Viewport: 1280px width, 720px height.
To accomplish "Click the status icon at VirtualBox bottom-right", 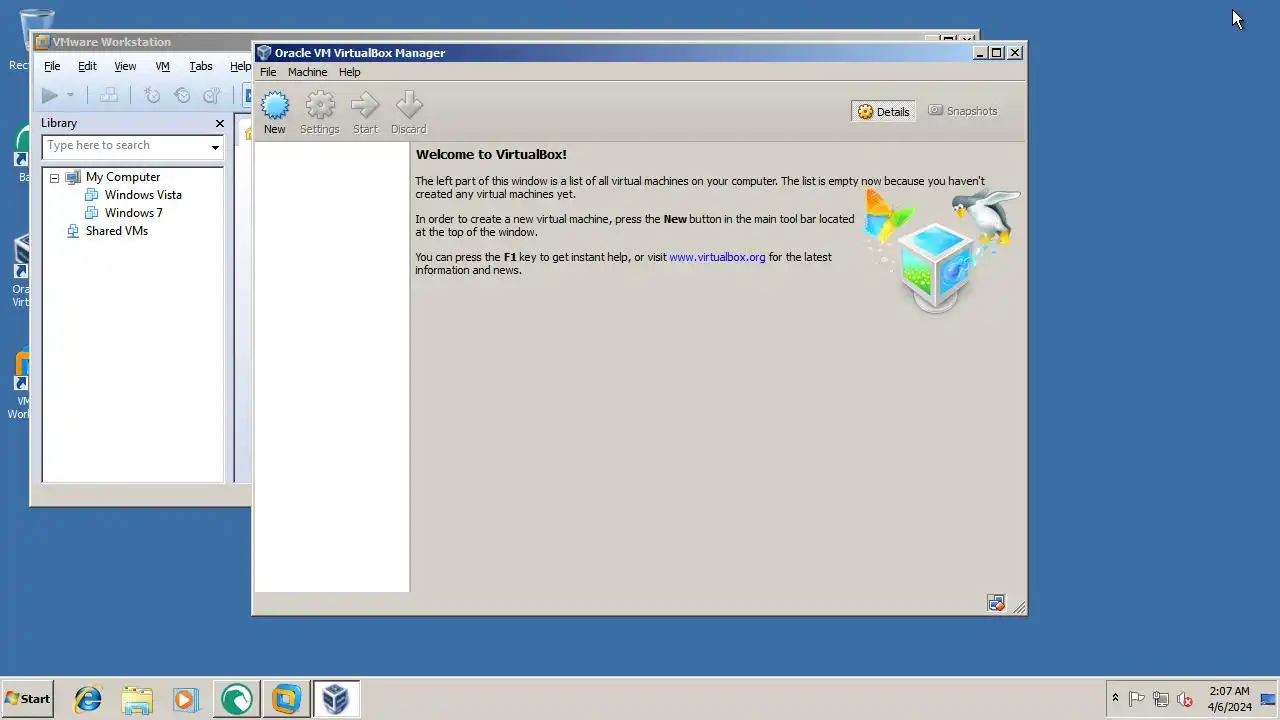I will (995, 603).
